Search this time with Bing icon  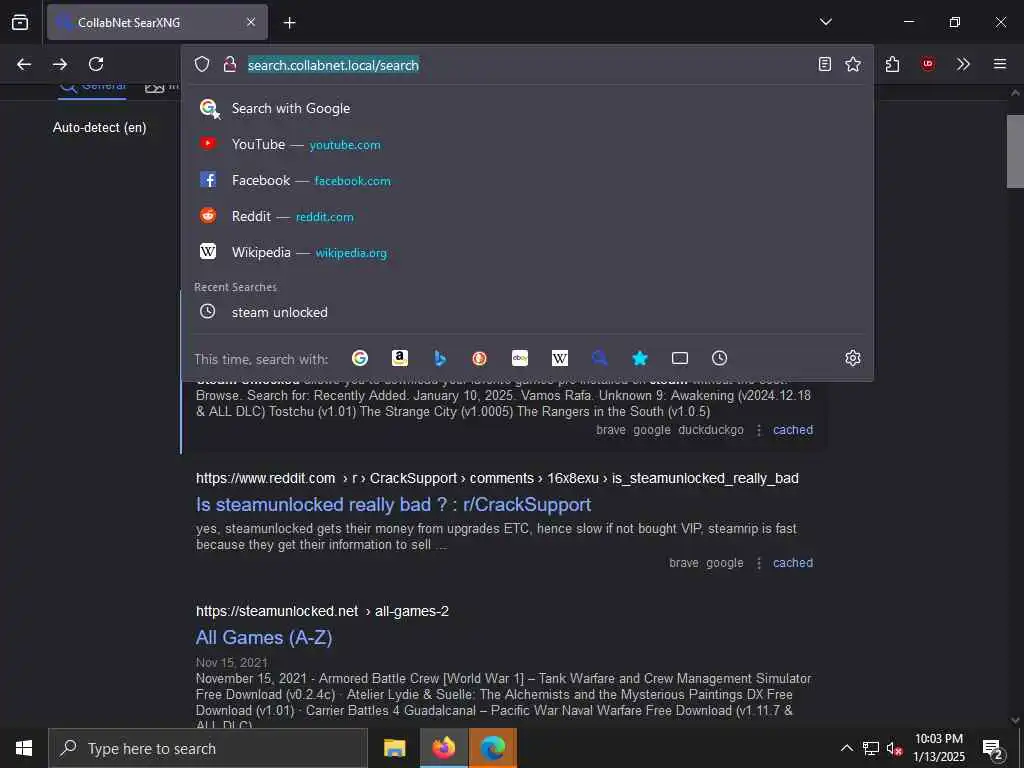click(x=440, y=358)
